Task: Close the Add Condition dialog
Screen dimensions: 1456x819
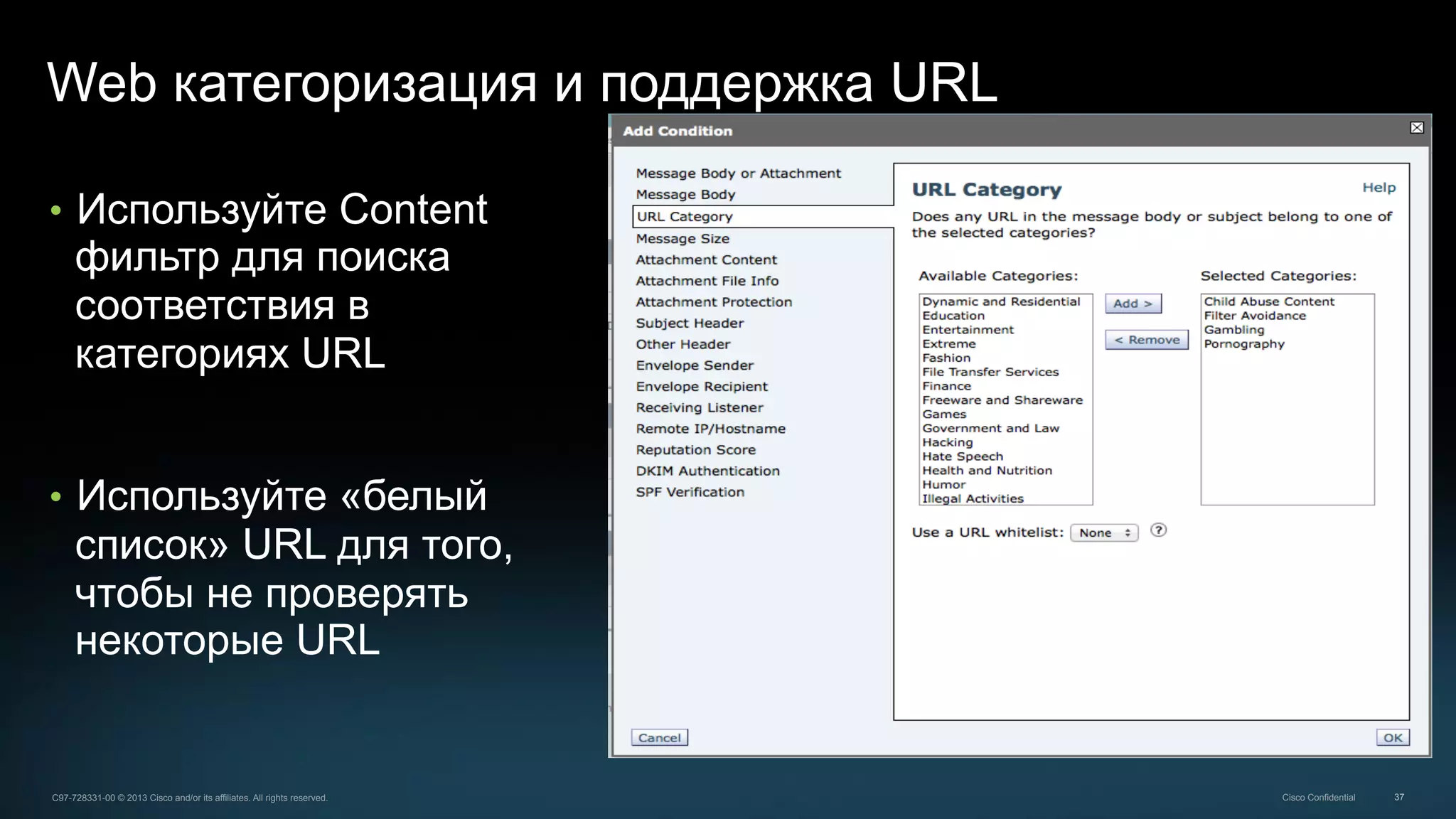Action: click(1416, 128)
